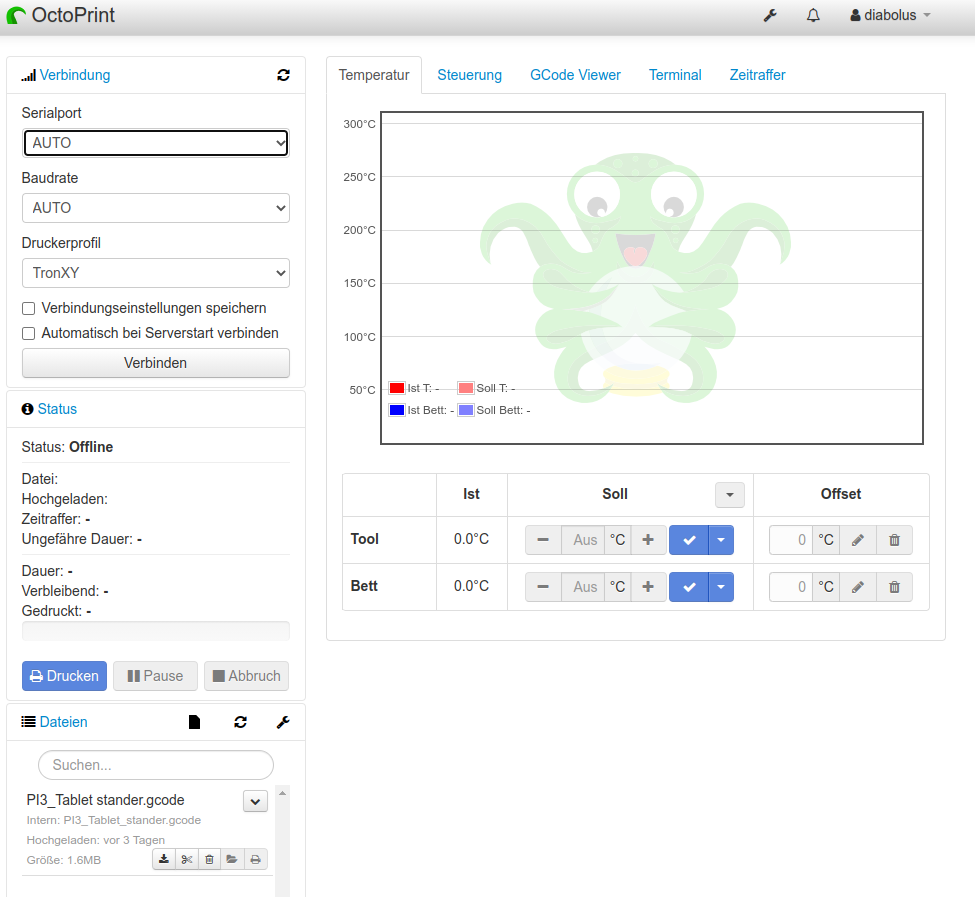
Task: Open the Druckerprofil TronXY dropdown
Action: pos(155,273)
